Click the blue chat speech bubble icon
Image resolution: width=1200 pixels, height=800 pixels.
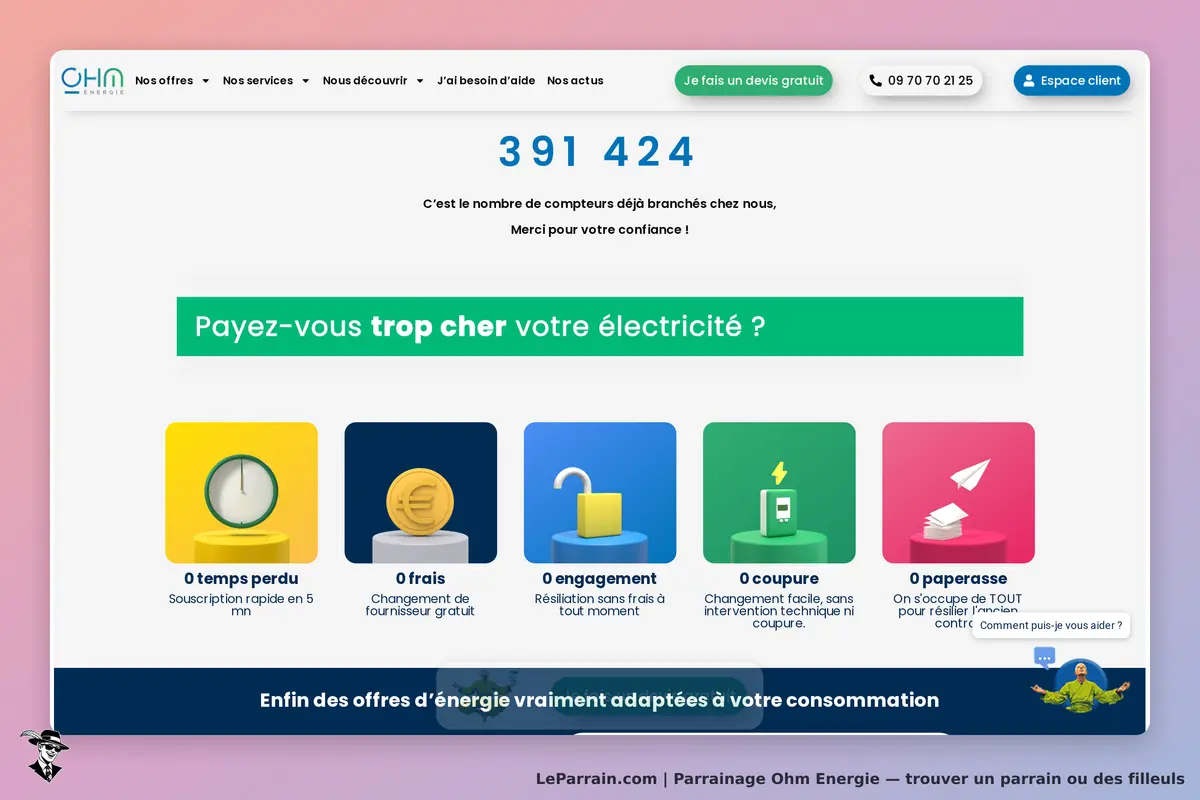1045,657
